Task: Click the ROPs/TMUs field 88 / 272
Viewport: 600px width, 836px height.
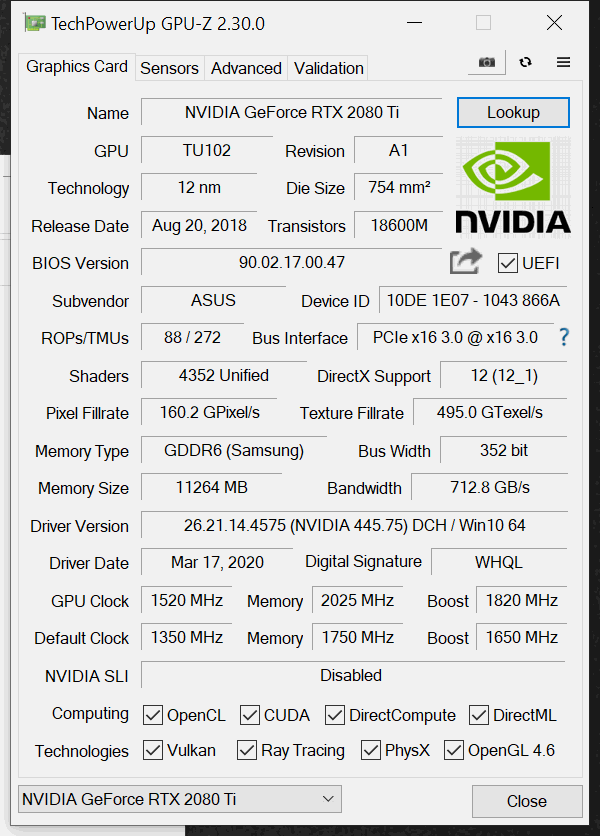Action: 192,337
